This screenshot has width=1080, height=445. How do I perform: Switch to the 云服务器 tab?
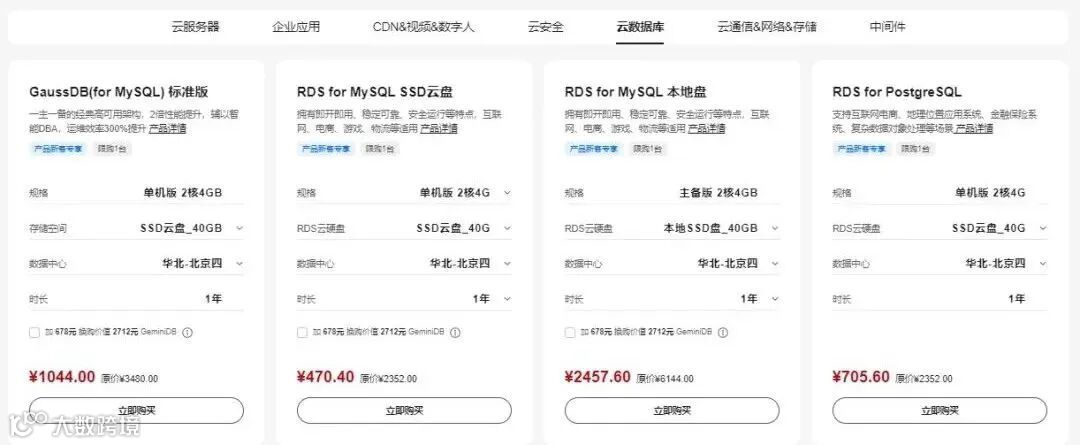coord(195,27)
